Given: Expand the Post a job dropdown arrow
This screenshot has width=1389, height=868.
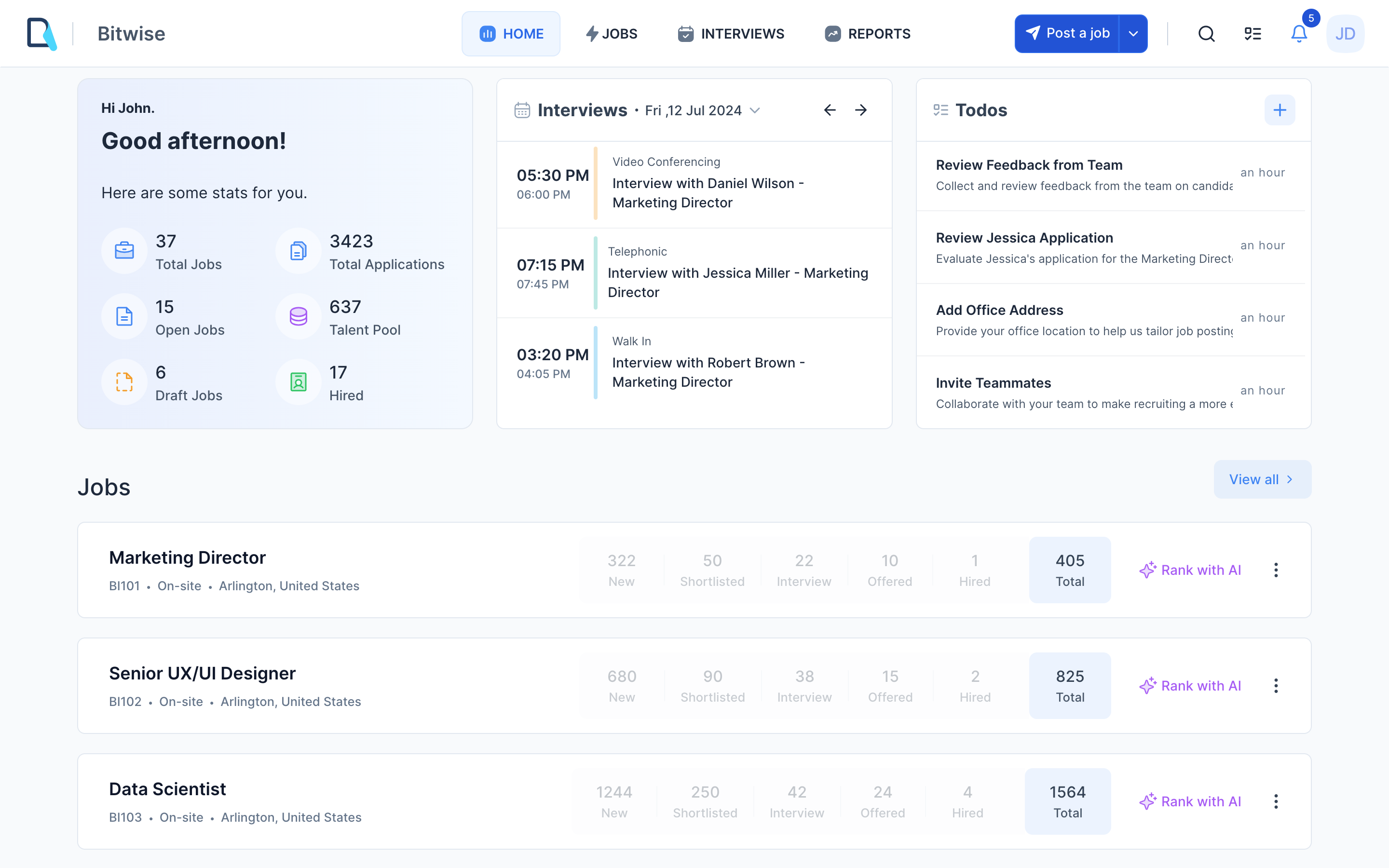Looking at the screenshot, I should (1133, 33).
